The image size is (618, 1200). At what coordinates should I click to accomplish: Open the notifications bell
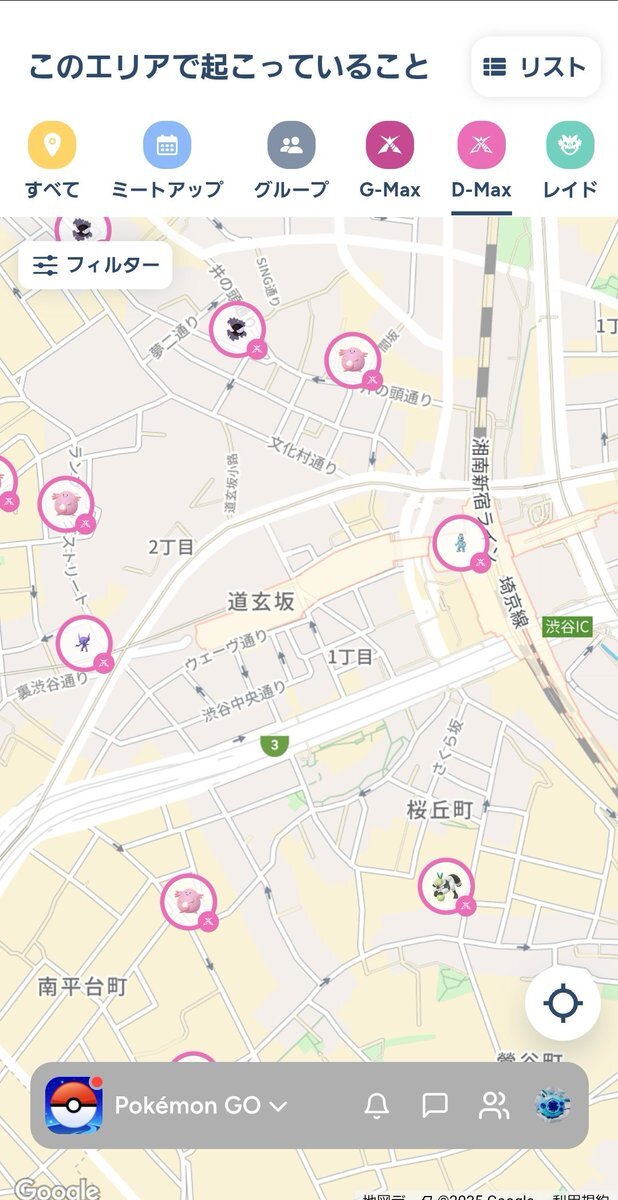pos(377,1105)
